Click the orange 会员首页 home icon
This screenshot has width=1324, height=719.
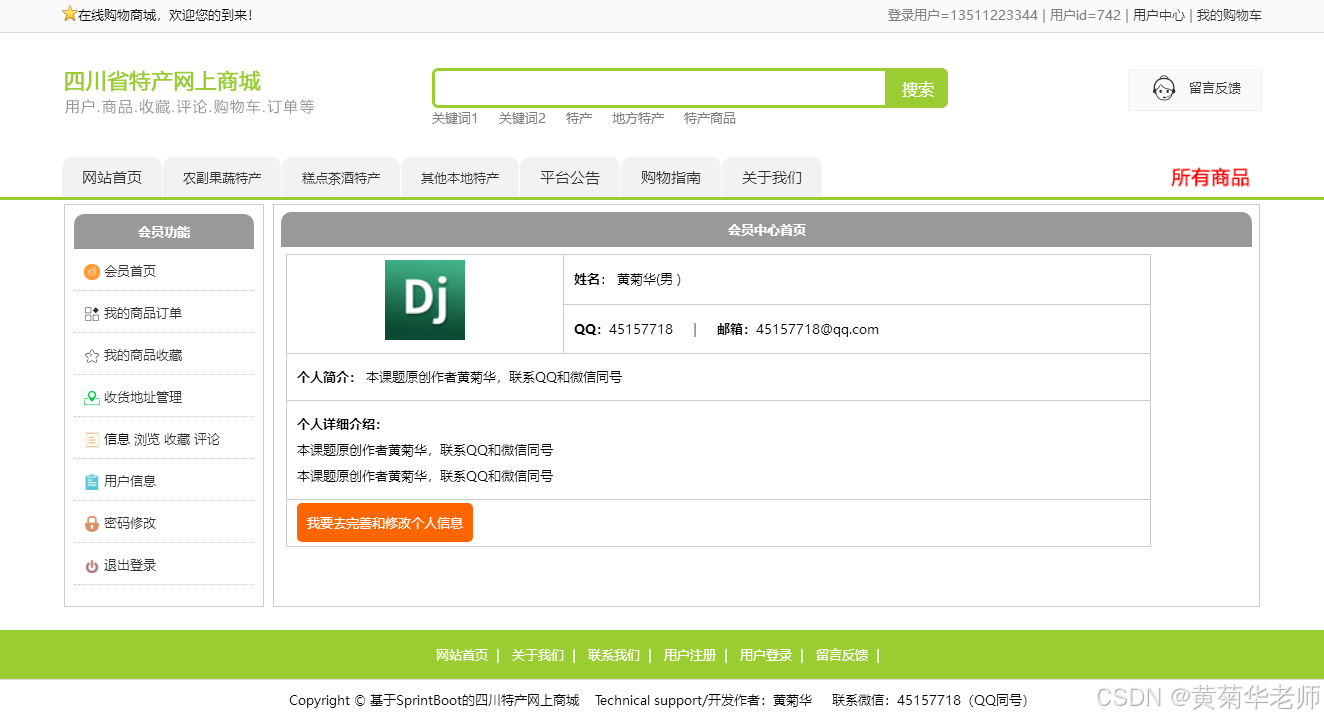click(92, 272)
